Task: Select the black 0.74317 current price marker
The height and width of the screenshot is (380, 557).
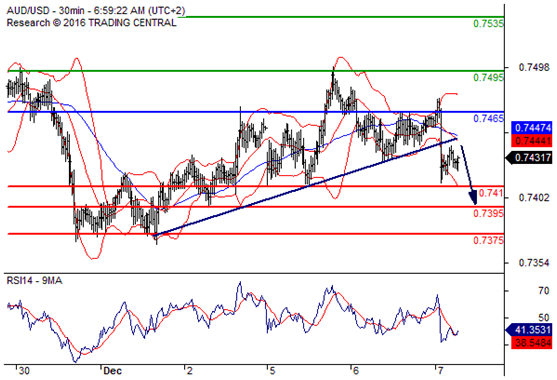Action: point(530,157)
